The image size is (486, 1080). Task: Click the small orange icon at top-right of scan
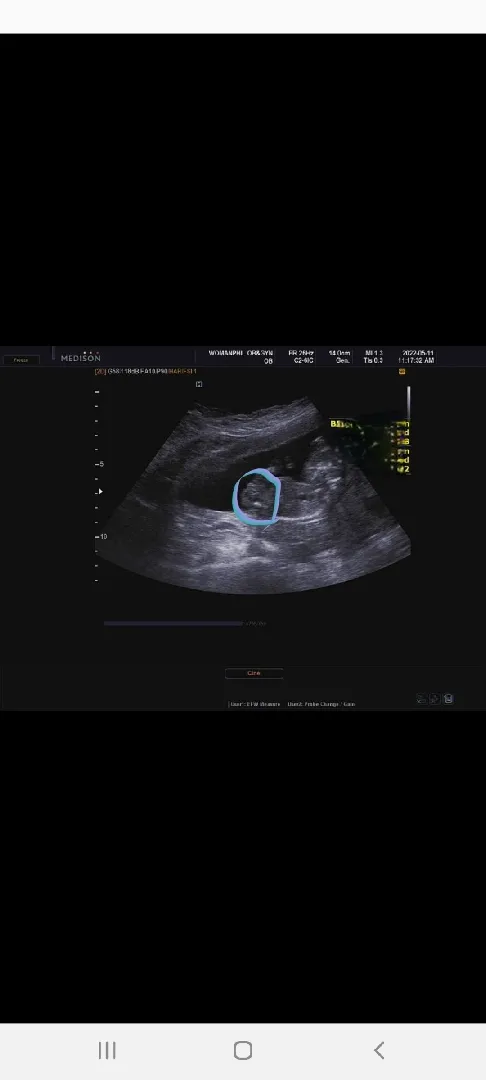pyautogui.click(x=402, y=371)
